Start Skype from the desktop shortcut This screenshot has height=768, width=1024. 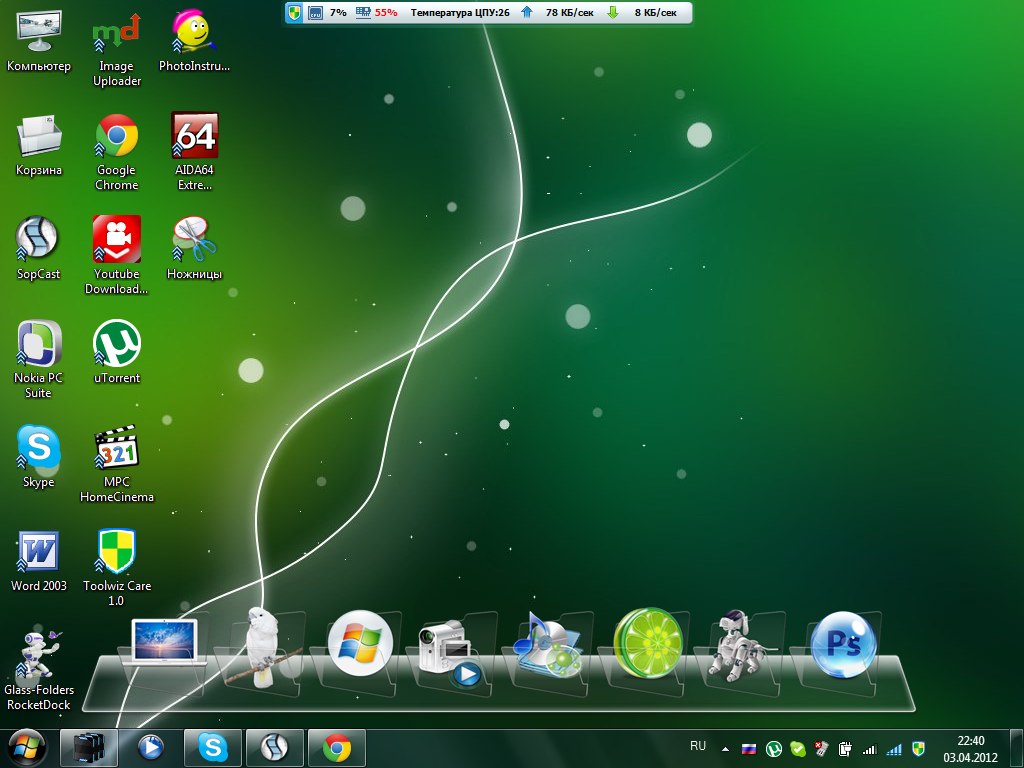tap(39, 447)
